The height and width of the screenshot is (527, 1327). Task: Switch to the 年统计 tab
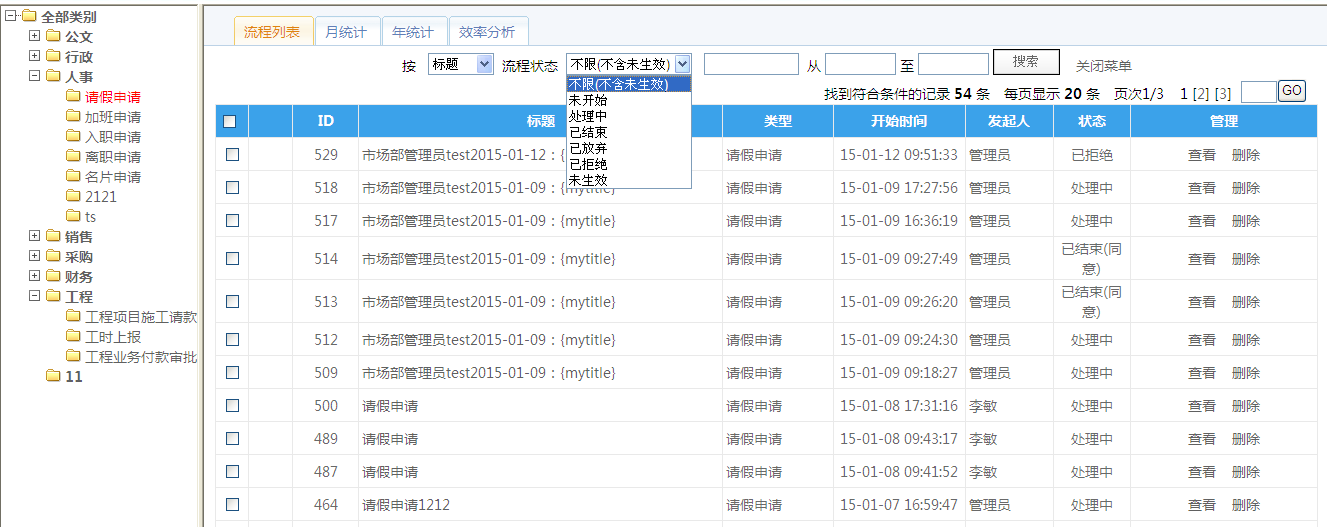[413, 32]
